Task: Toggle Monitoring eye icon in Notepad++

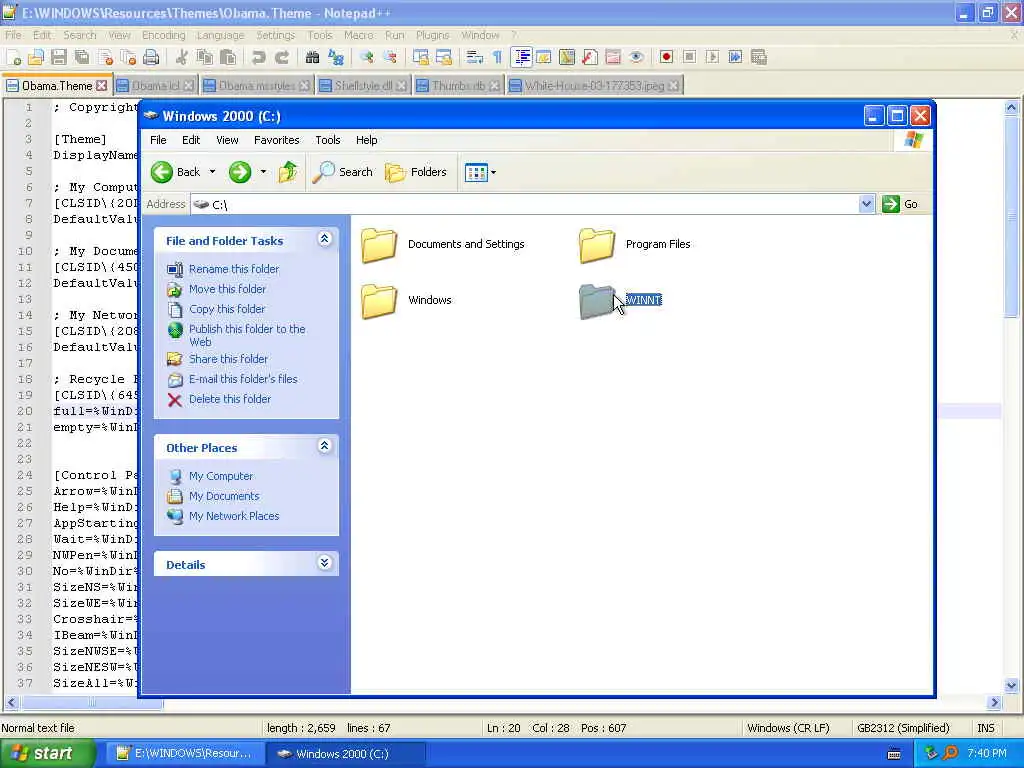Action: (x=636, y=57)
